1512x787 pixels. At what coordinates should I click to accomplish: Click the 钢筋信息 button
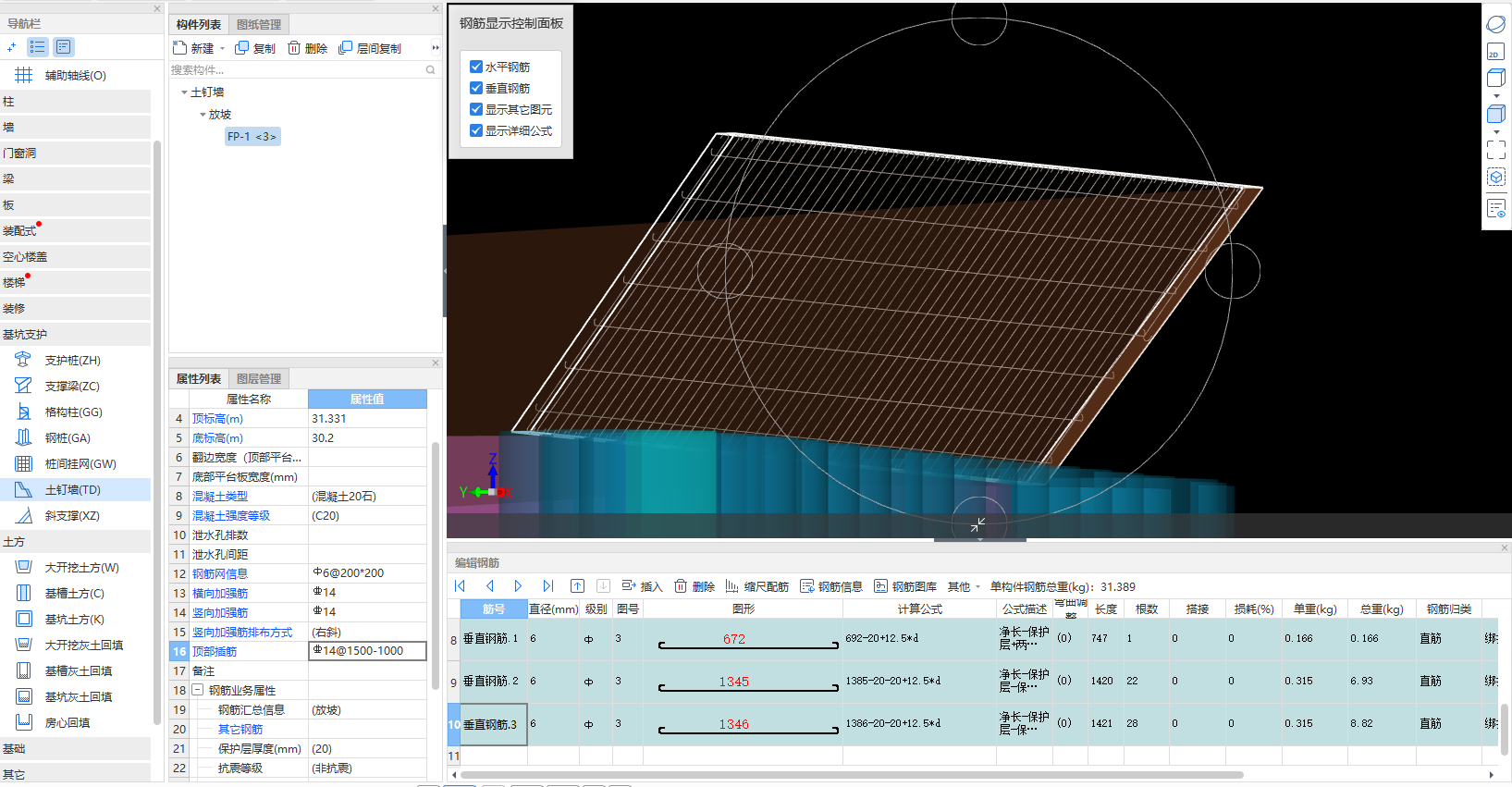pos(831,586)
